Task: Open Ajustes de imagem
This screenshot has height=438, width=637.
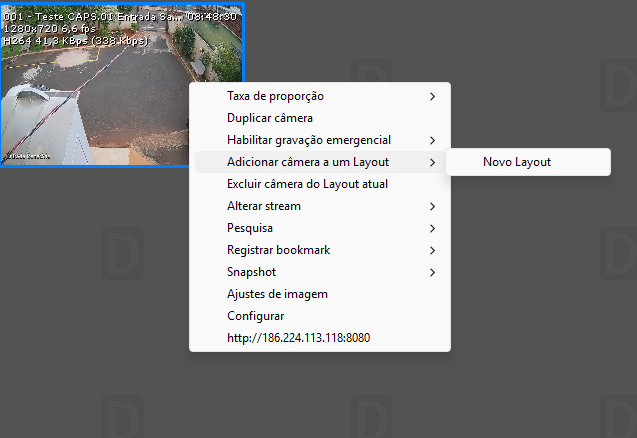Action: pyautogui.click(x=277, y=294)
